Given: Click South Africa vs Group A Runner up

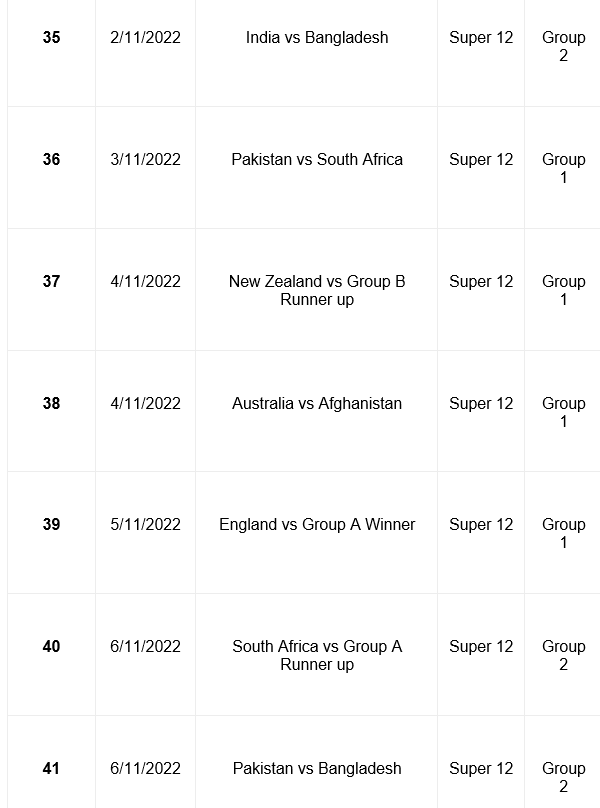Looking at the screenshot, I should coord(316,655).
